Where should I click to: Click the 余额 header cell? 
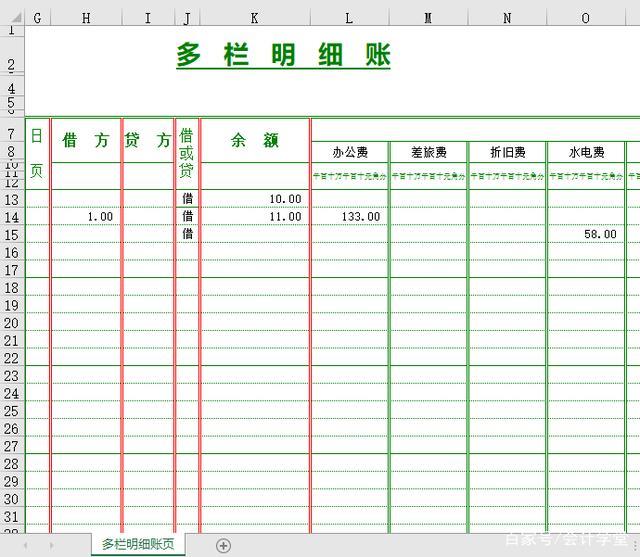click(x=255, y=141)
